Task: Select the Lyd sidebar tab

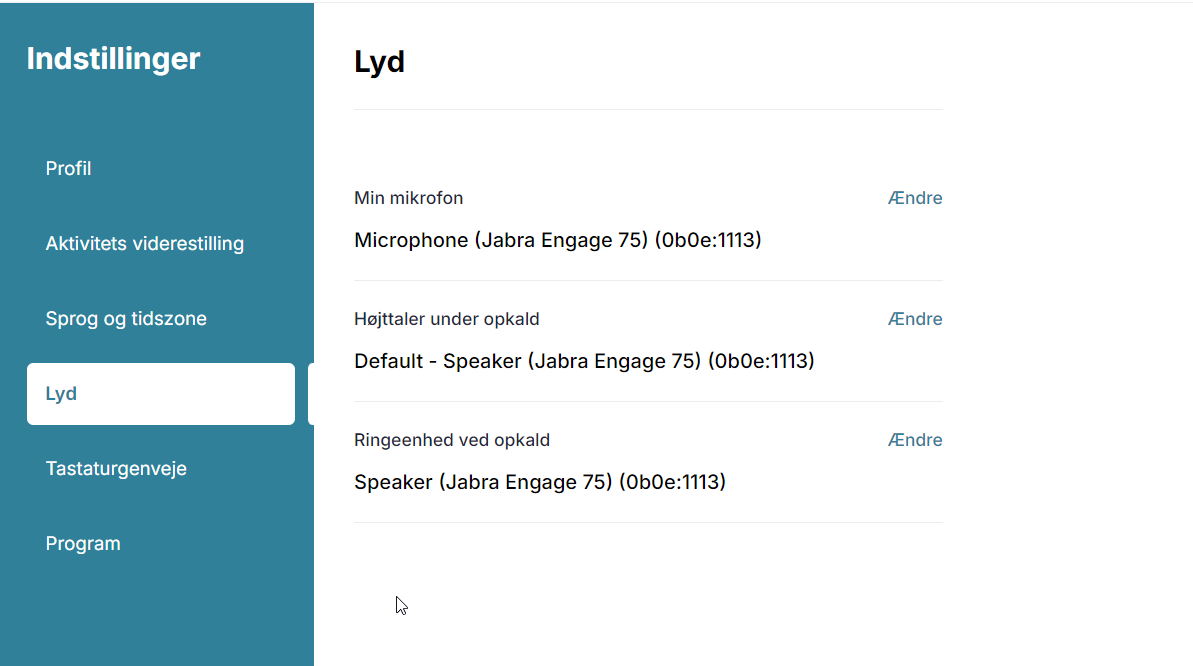Action: [161, 394]
